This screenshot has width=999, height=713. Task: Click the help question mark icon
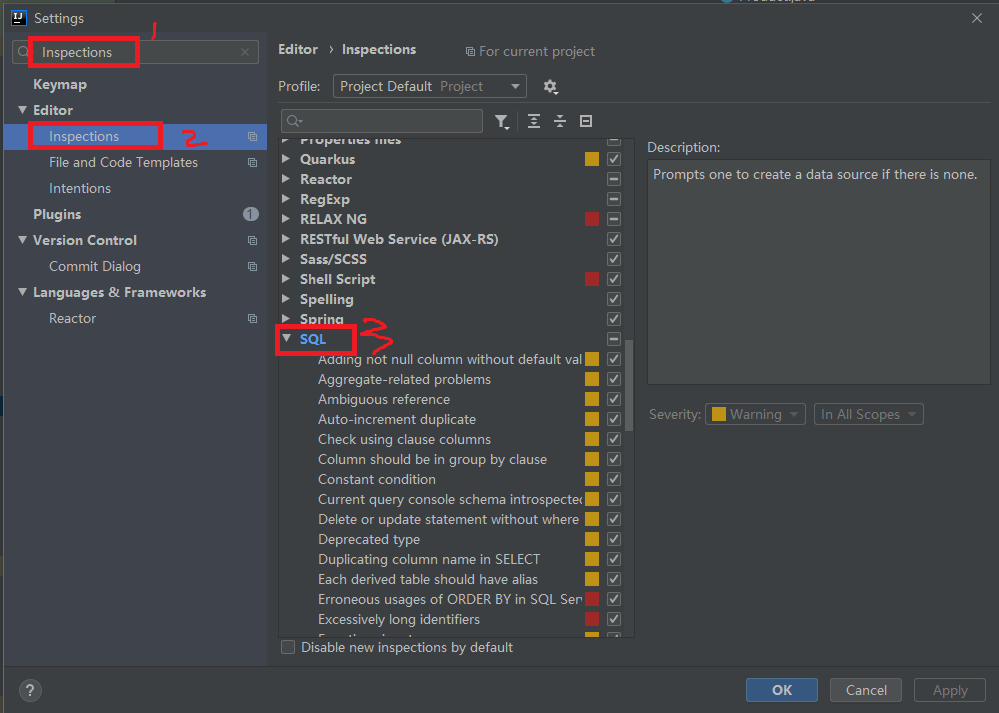(30, 690)
